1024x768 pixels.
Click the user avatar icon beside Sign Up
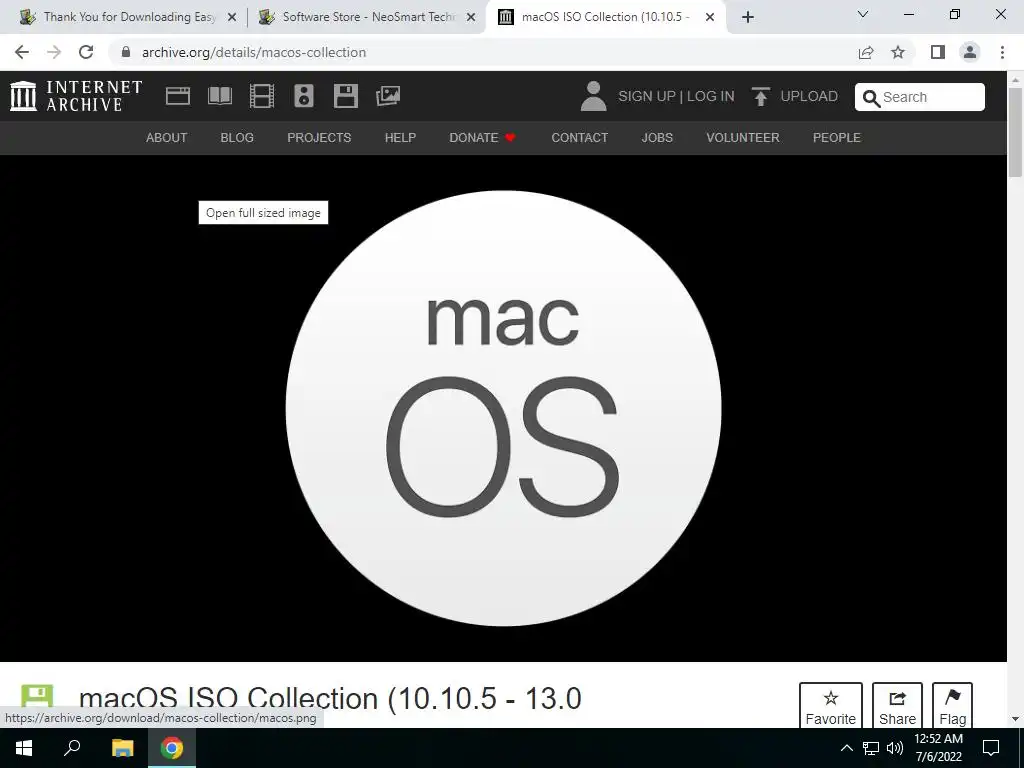click(x=593, y=96)
